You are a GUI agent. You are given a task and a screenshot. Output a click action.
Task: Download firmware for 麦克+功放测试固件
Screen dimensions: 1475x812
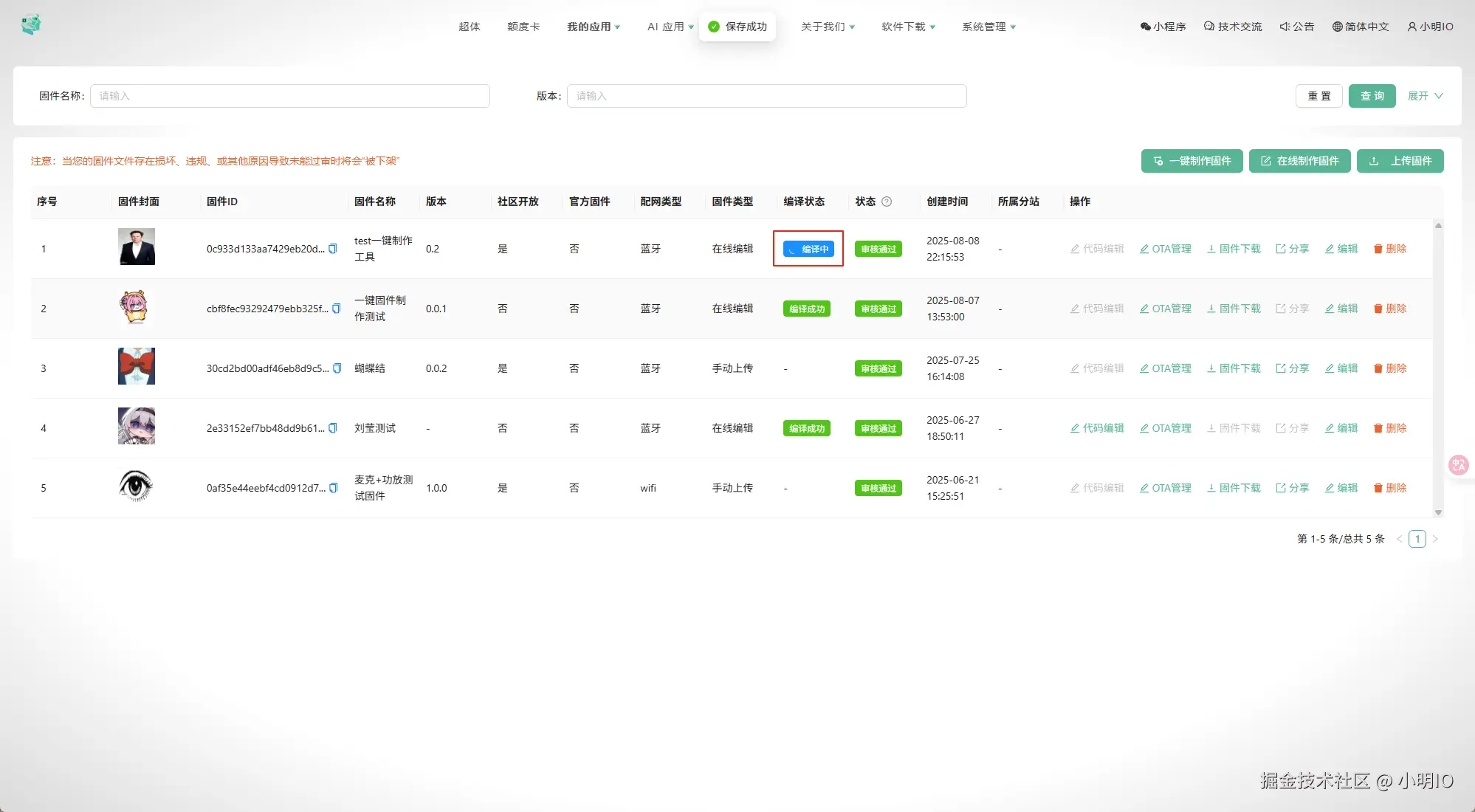[x=1234, y=488]
